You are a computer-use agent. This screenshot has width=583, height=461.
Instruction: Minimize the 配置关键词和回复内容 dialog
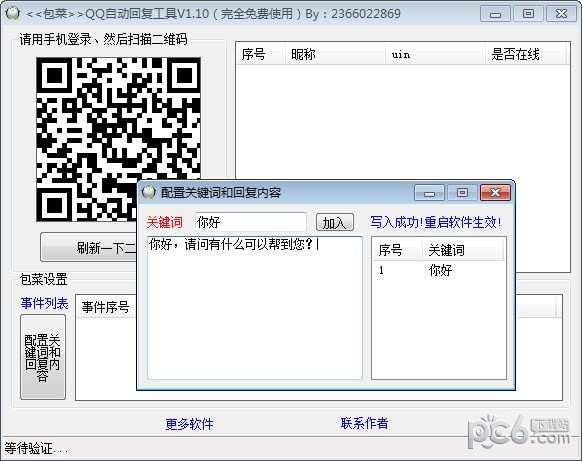coord(429,193)
